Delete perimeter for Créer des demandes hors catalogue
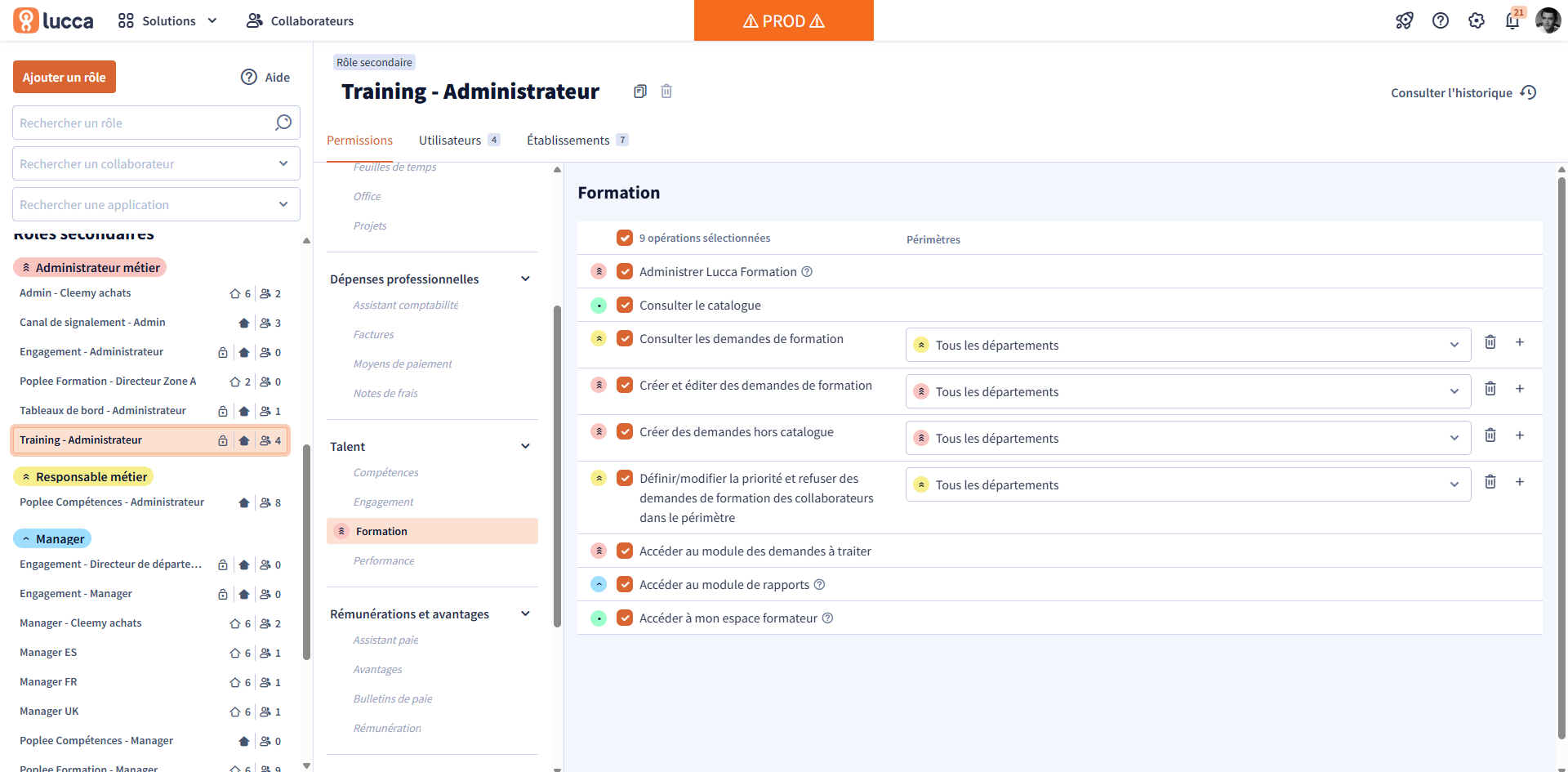The width and height of the screenshot is (1568, 772). 1490,435
